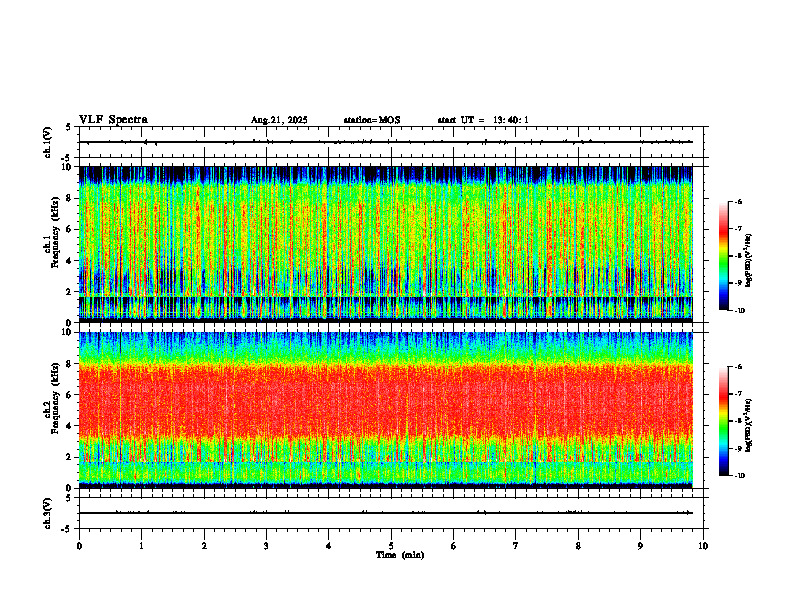The height and width of the screenshot is (612, 792).
Task: Click tick 7 on the time axis
Action: coord(516,546)
